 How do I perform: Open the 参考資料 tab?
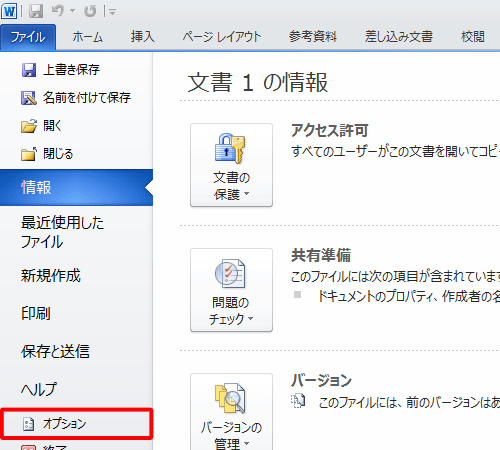[x=313, y=37]
